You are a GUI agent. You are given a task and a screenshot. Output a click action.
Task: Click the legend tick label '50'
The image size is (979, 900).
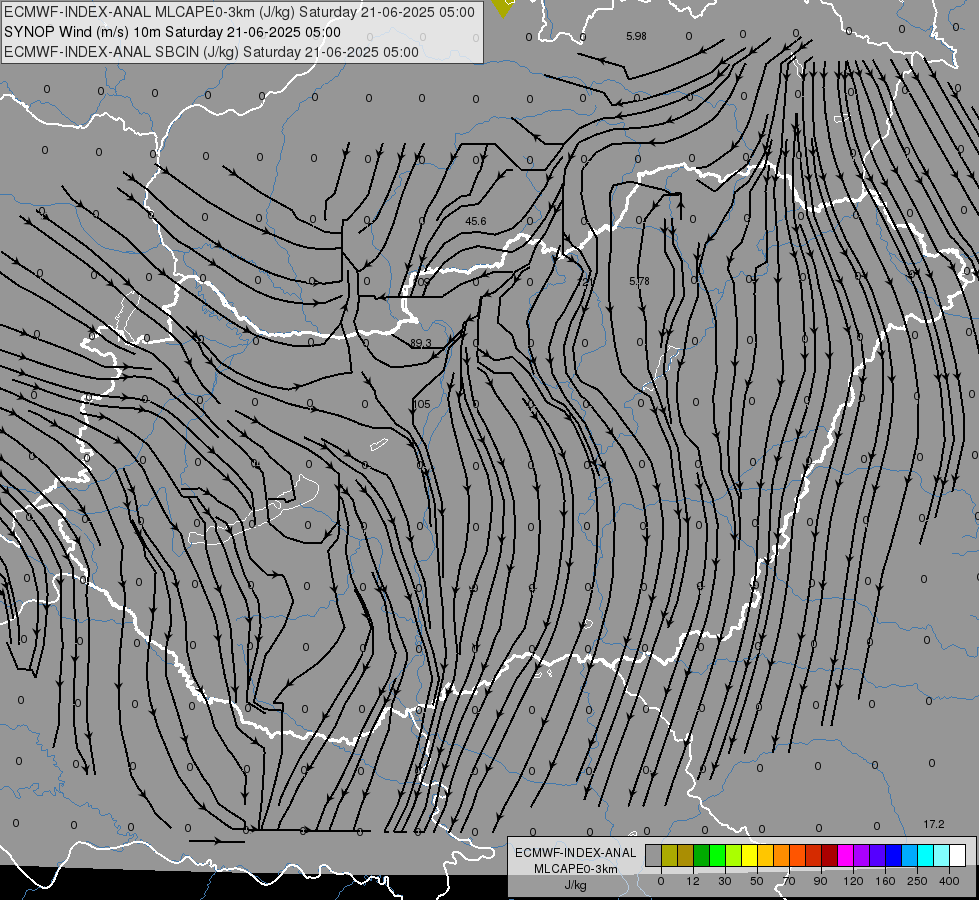(x=757, y=881)
